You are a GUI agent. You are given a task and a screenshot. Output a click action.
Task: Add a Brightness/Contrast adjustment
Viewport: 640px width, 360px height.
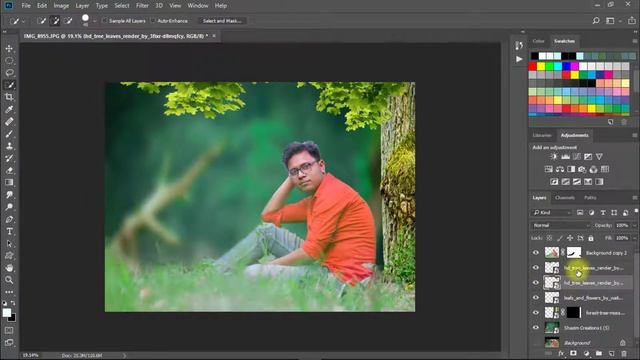tap(554, 157)
